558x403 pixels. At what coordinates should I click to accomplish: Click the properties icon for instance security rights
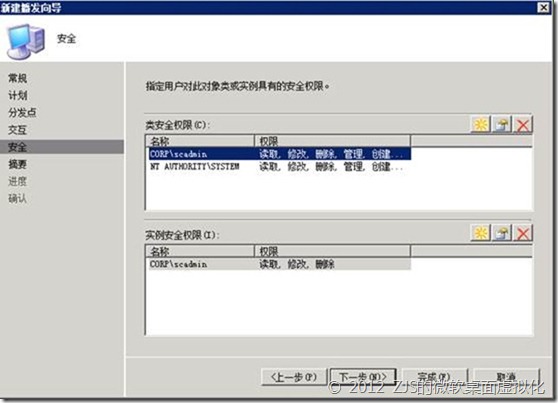(502, 233)
